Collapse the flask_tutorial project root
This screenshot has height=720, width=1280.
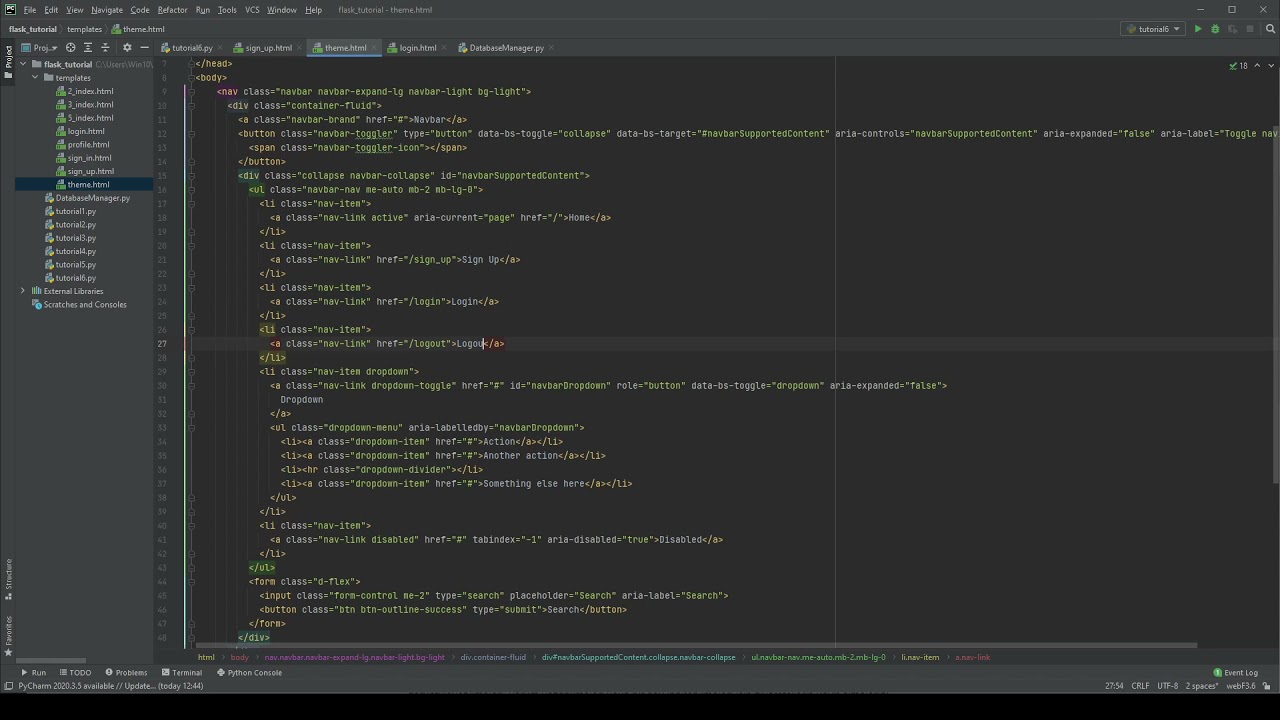click(23, 64)
